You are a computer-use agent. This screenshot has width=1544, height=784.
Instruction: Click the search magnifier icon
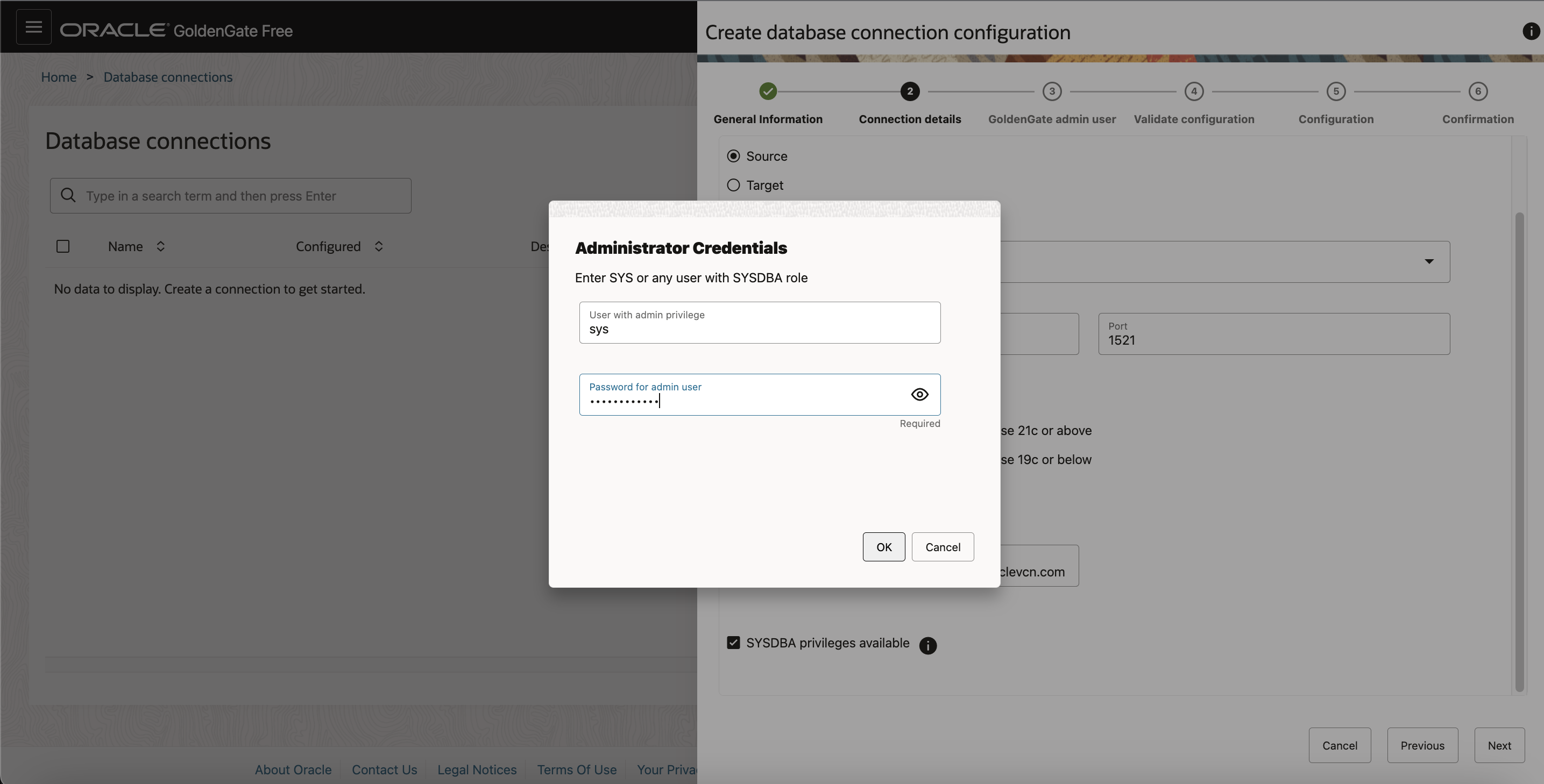coord(68,195)
